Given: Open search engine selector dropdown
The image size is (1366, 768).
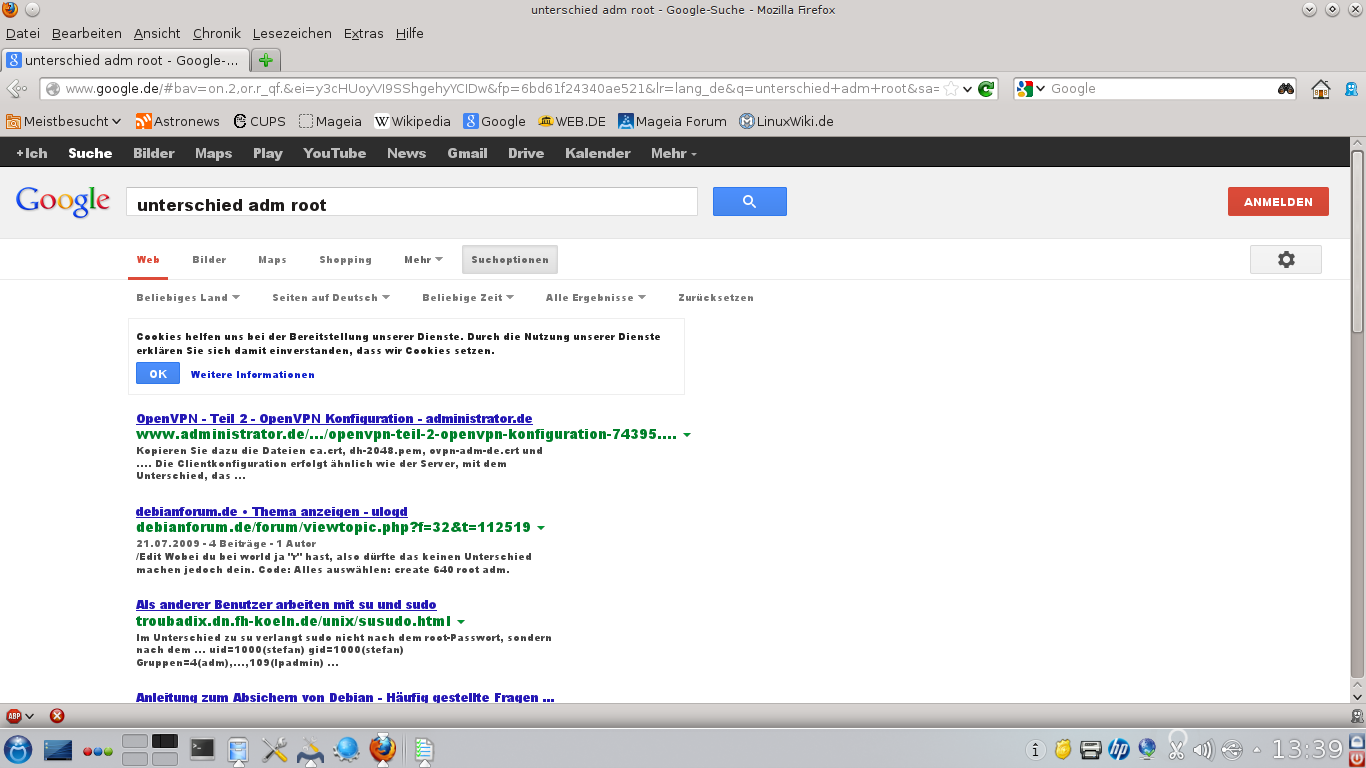Looking at the screenshot, I should tap(1031, 88).
